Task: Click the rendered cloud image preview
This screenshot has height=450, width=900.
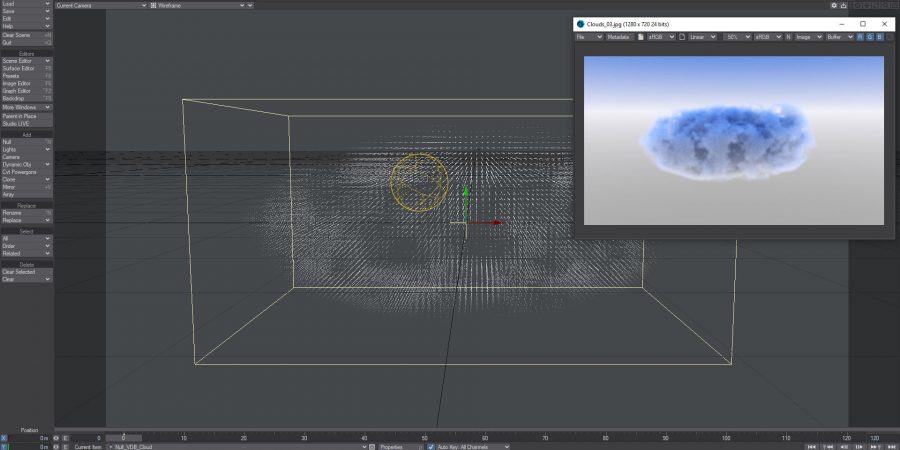Action: tap(734, 140)
